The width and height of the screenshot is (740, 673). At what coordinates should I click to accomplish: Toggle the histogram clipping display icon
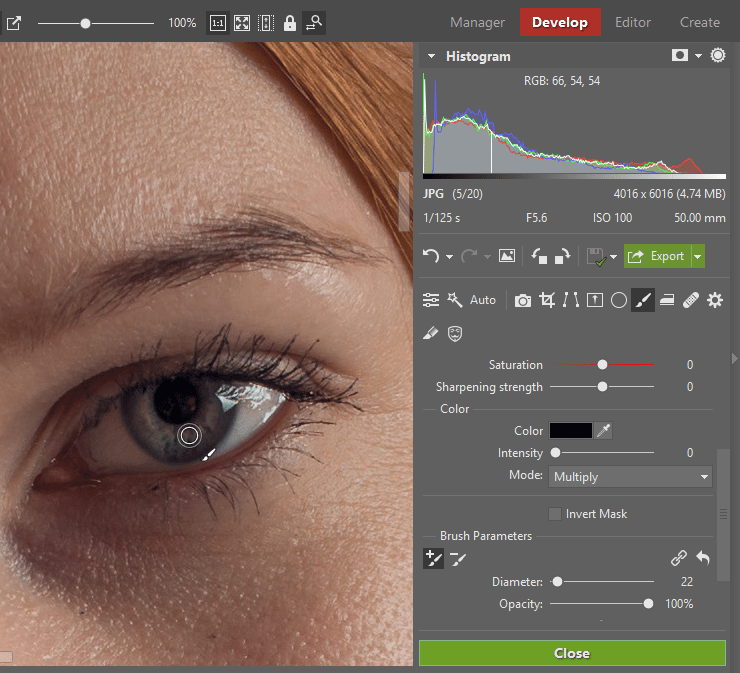[x=680, y=55]
